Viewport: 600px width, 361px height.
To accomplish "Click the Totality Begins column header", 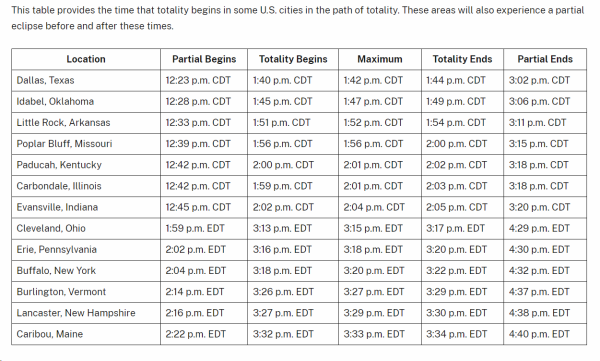I will [x=293, y=59].
